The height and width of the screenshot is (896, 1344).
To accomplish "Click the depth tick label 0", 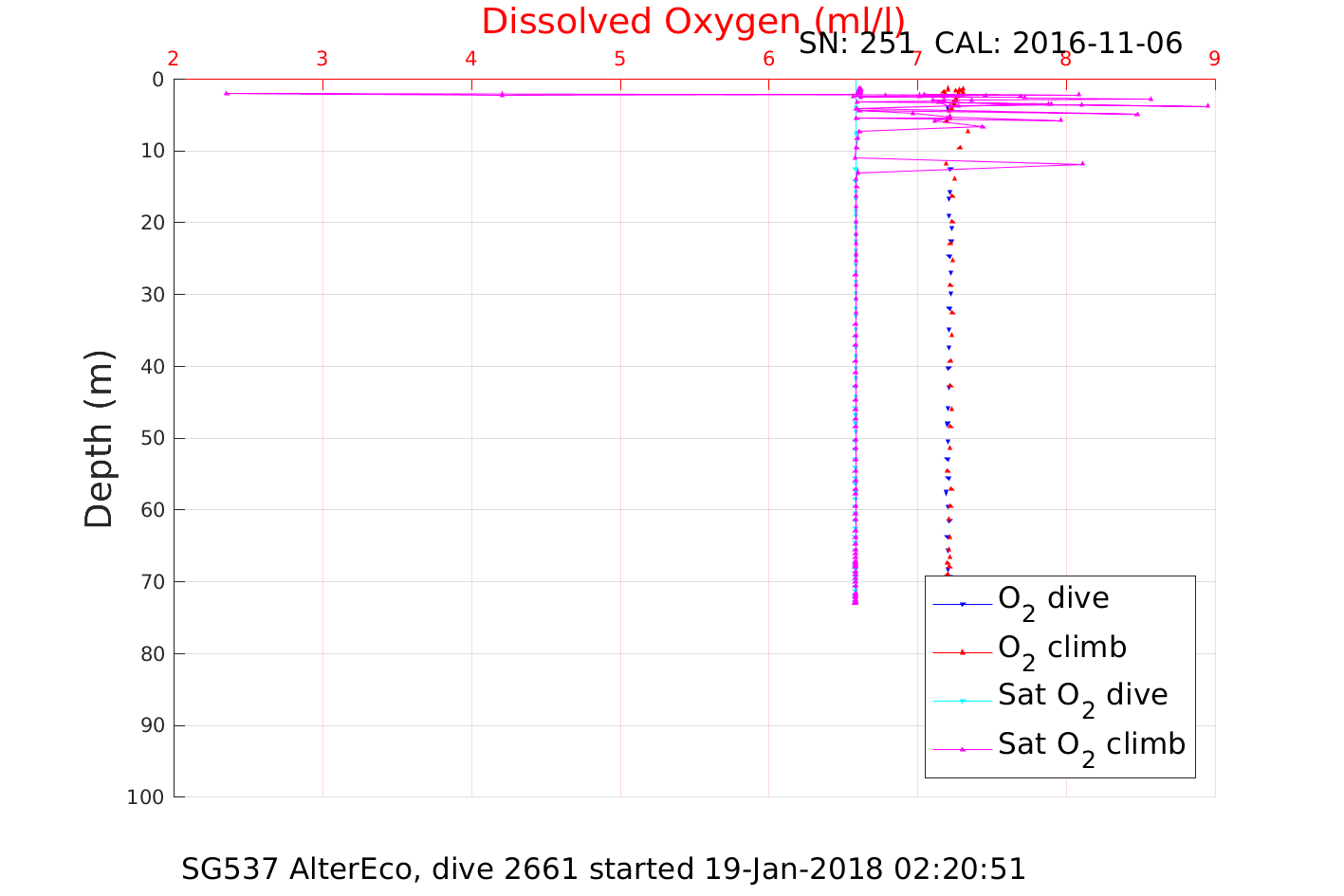I will point(158,80).
